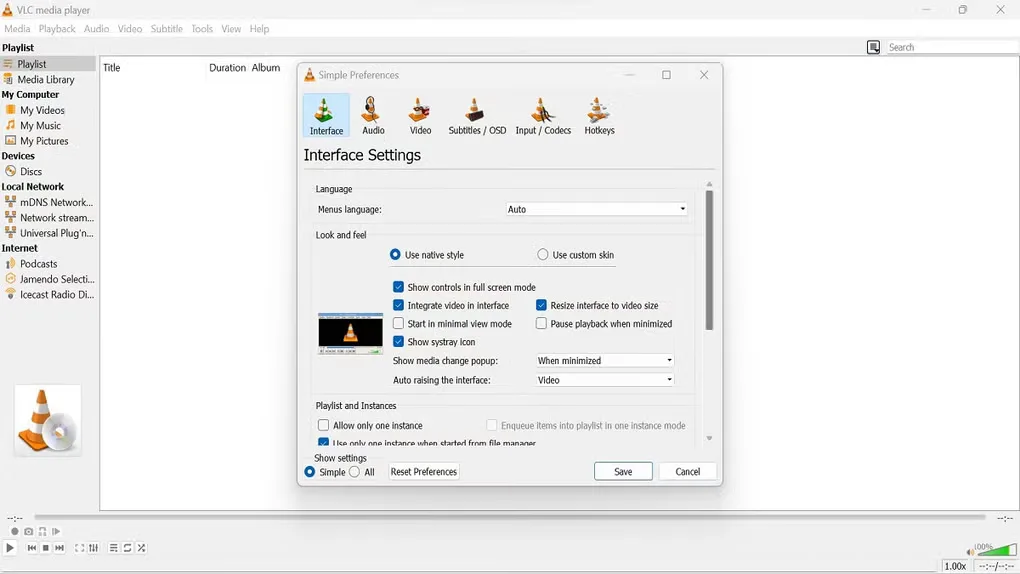Screen dimensions: 1020x574
Task: Click the Cancel button
Action: [x=688, y=472]
